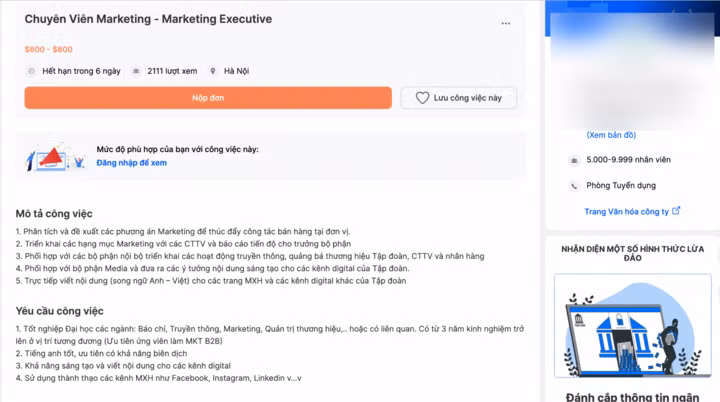Open the Xem bản đồ map link
This screenshot has height=402, width=720.
point(611,135)
